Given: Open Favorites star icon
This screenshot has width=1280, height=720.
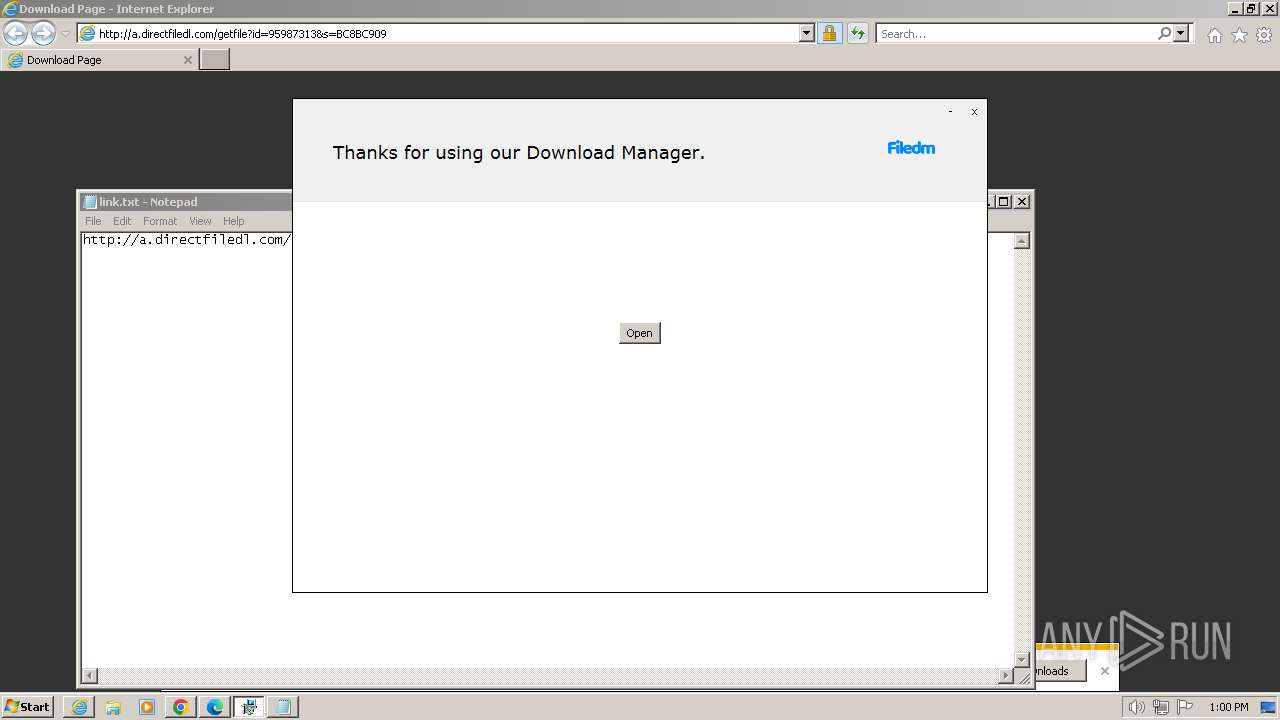Looking at the screenshot, I should click(1239, 35).
